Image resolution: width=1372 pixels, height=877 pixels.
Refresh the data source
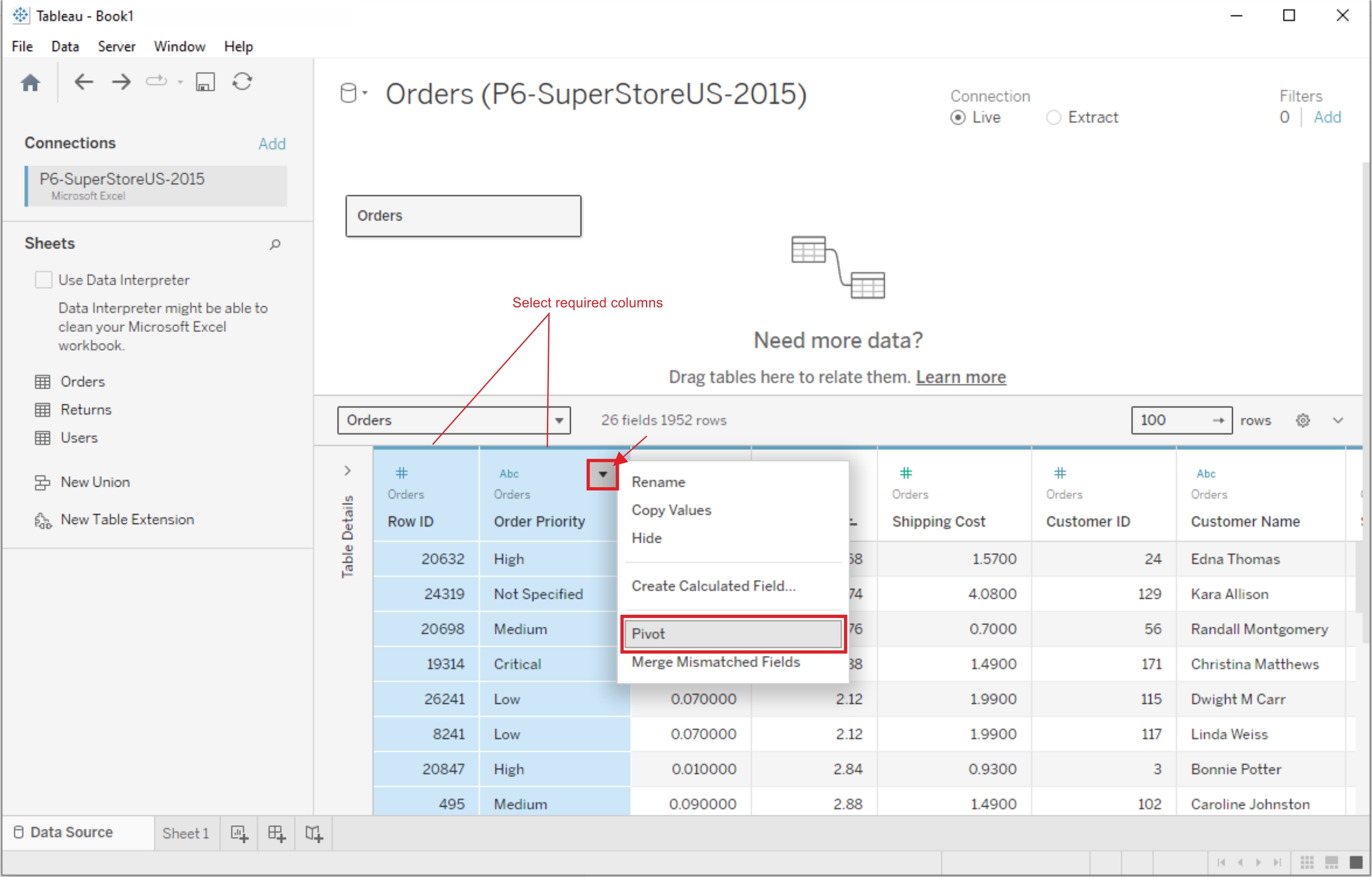point(242,81)
